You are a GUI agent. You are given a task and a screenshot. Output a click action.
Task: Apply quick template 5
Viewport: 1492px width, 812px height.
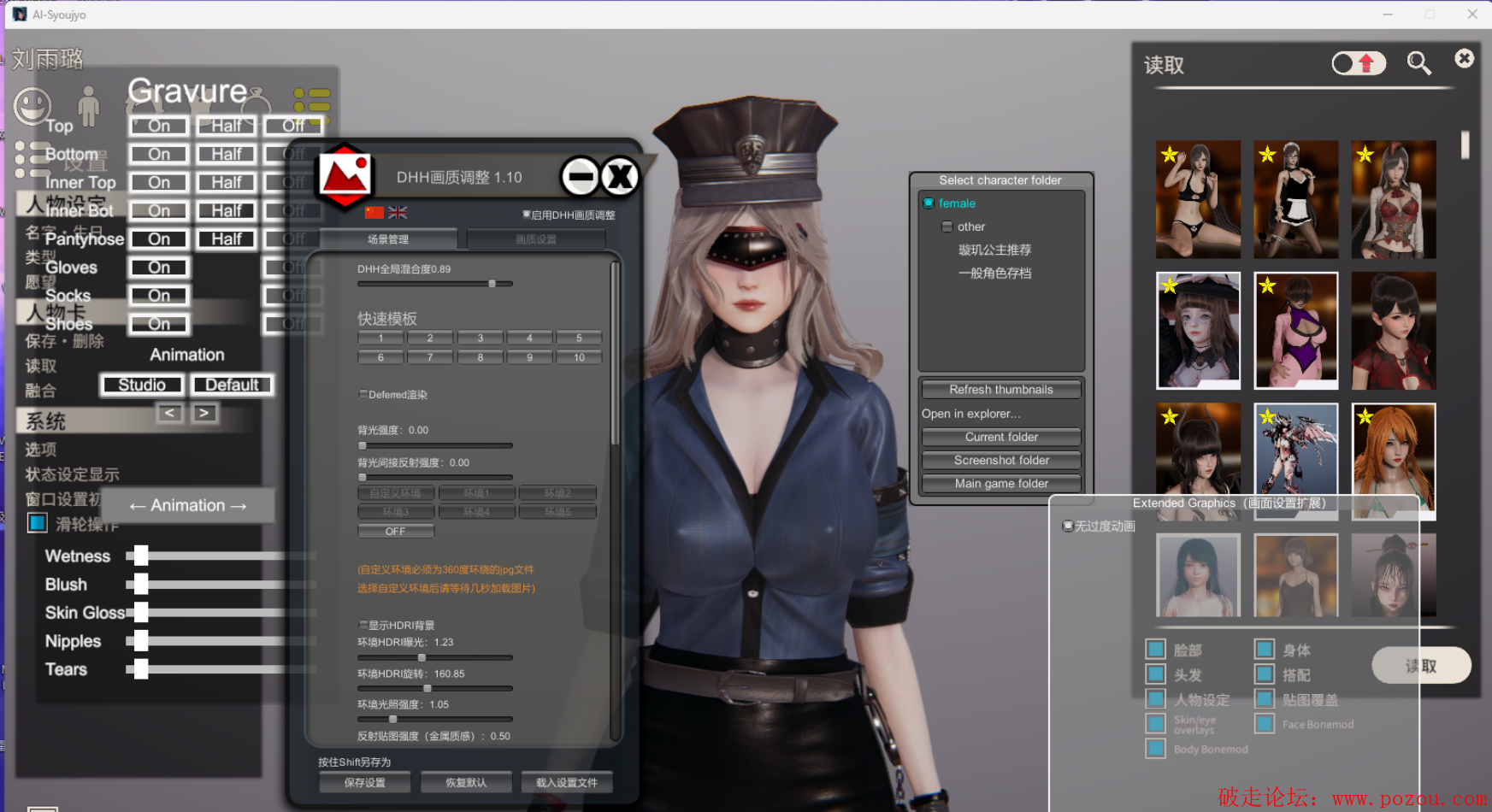click(579, 338)
